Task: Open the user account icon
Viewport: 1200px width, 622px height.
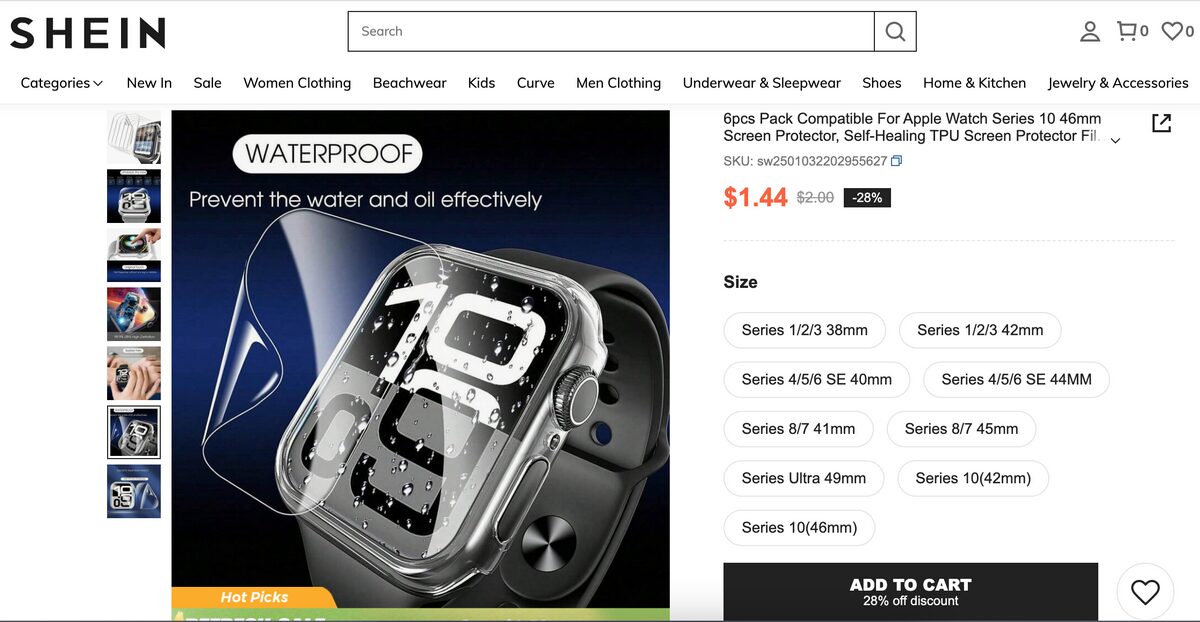Action: (1090, 31)
